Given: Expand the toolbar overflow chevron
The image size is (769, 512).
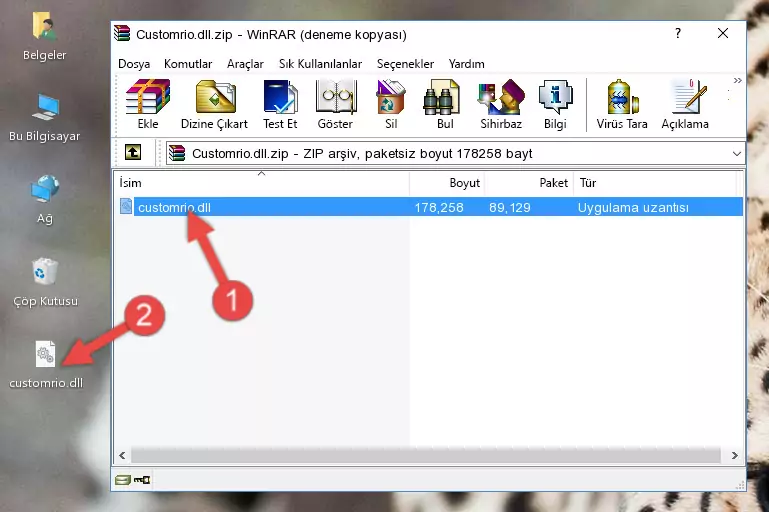Looking at the screenshot, I should pos(737,80).
